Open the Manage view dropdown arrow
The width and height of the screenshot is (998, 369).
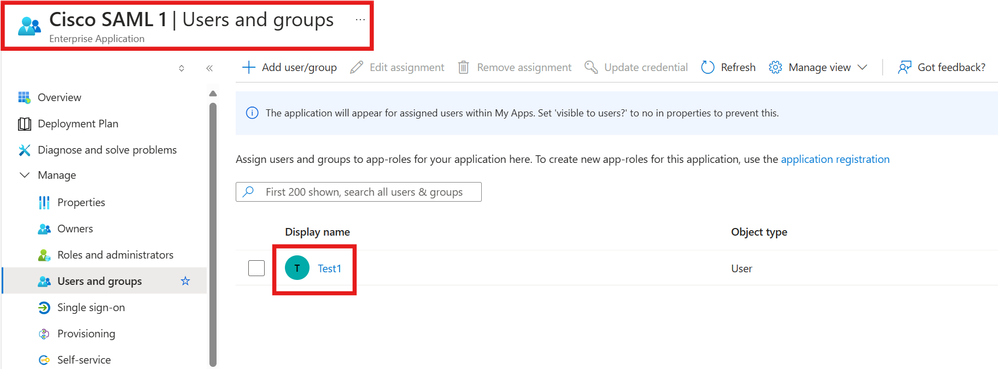click(x=862, y=67)
